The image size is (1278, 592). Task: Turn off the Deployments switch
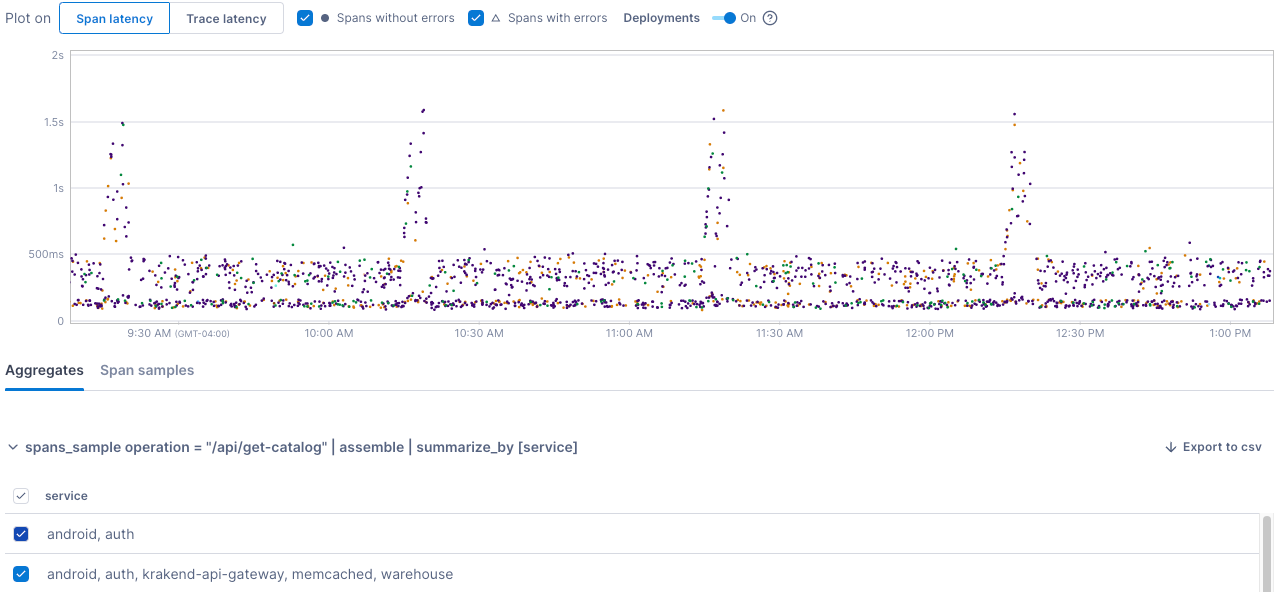pyautogui.click(x=724, y=18)
